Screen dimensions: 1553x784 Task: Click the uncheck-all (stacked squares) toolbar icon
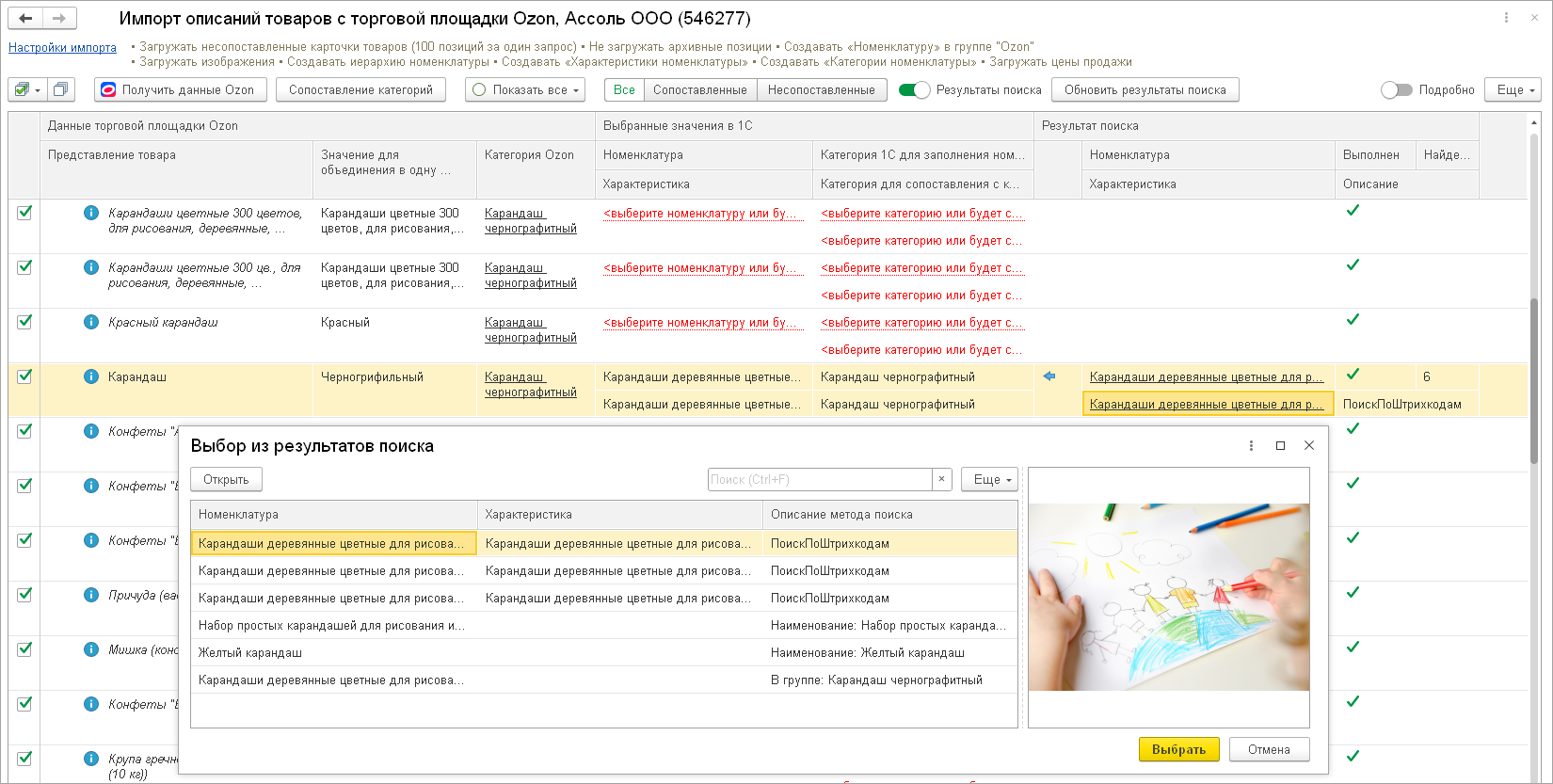[x=61, y=89]
